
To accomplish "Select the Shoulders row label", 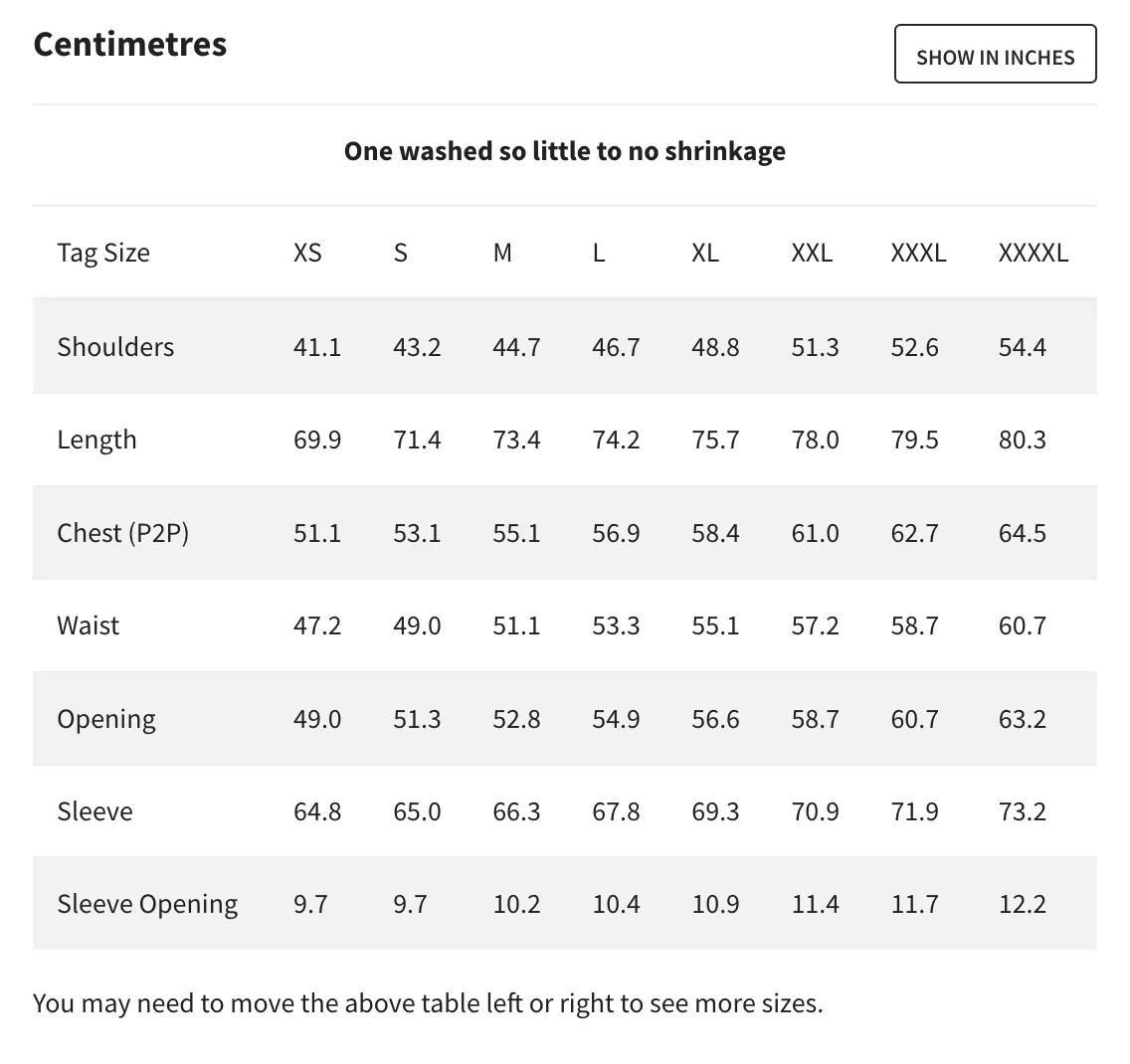I will (115, 347).
